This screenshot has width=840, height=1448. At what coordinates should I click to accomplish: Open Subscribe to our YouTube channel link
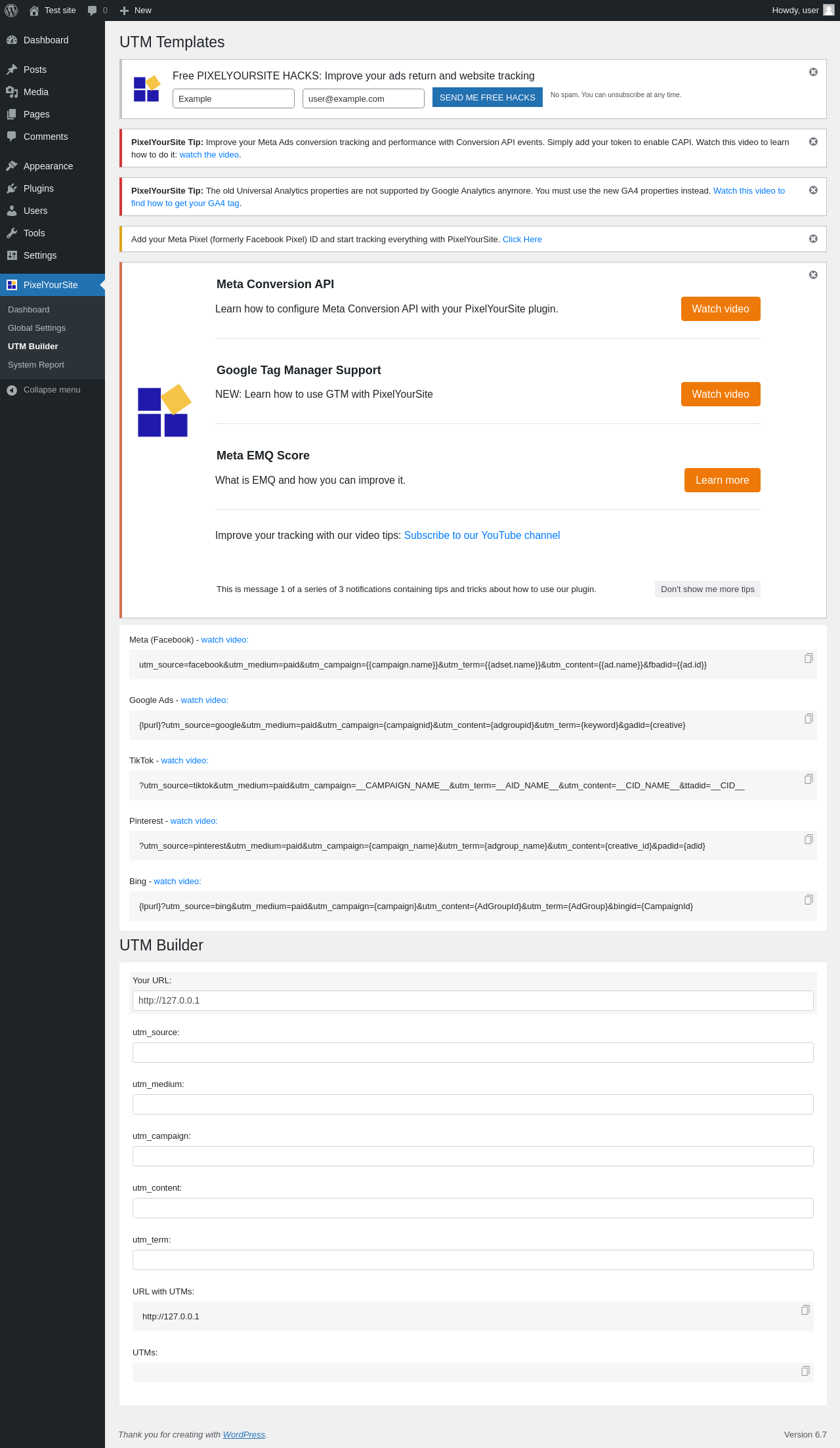tap(482, 536)
